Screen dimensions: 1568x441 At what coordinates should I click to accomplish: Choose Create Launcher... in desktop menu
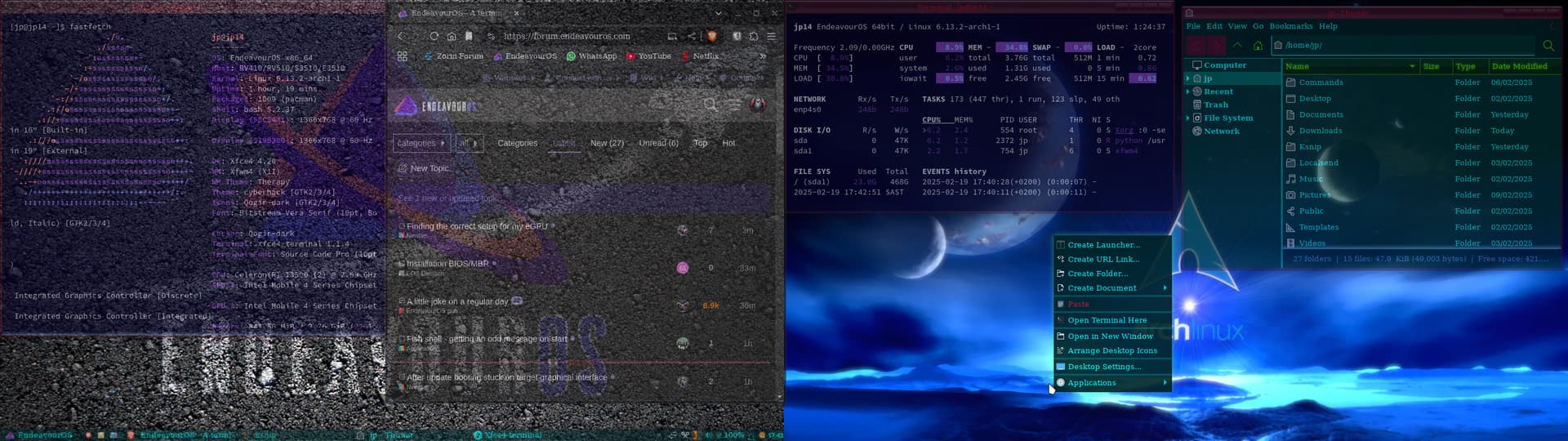1112,244
